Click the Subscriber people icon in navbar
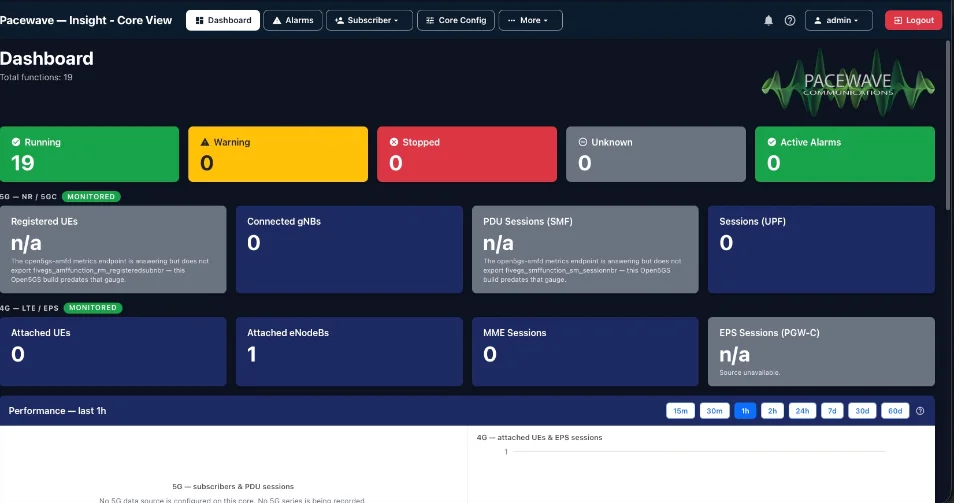The width and height of the screenshot is (954, 503). pyautogui.click(x=339, y=20)
